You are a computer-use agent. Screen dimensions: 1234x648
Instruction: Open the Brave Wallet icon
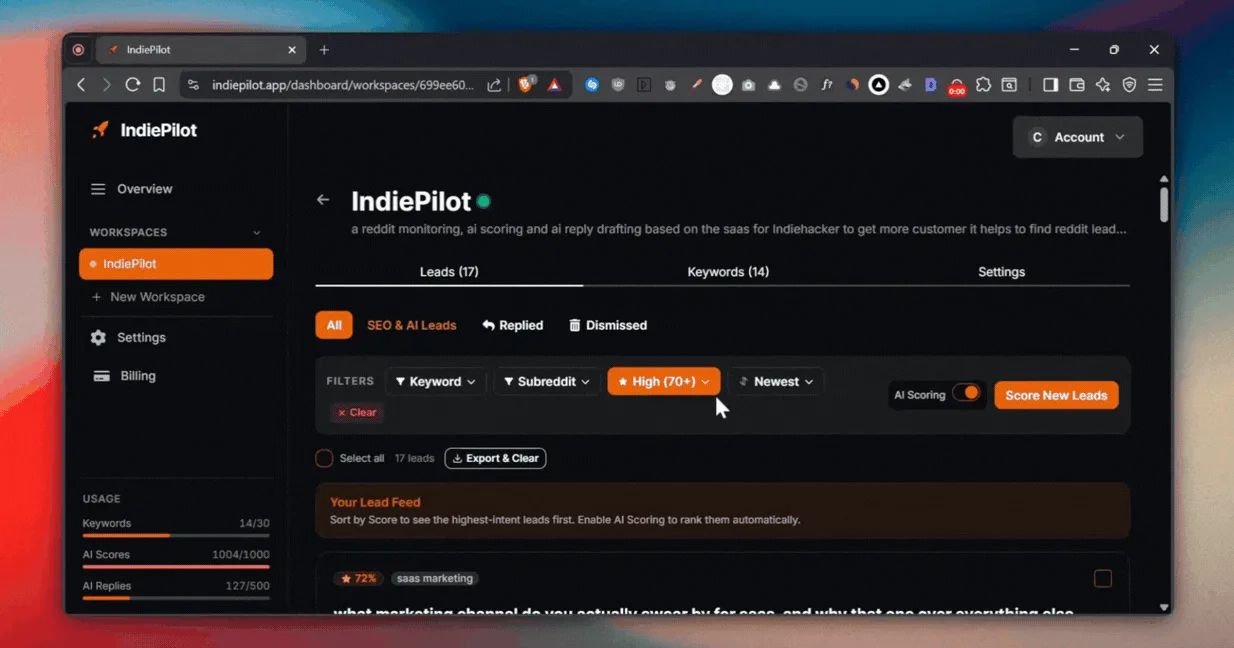(1077, 85)
